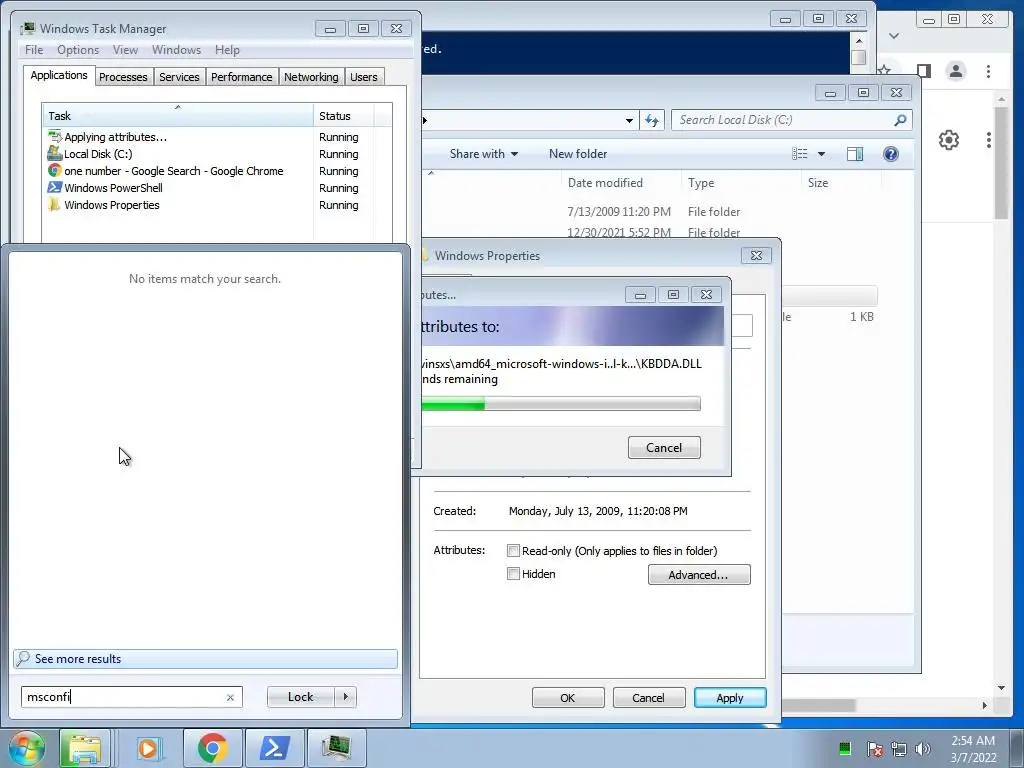
Task: Switch to PowerShell on the taskbar
Action: point(274,748)
